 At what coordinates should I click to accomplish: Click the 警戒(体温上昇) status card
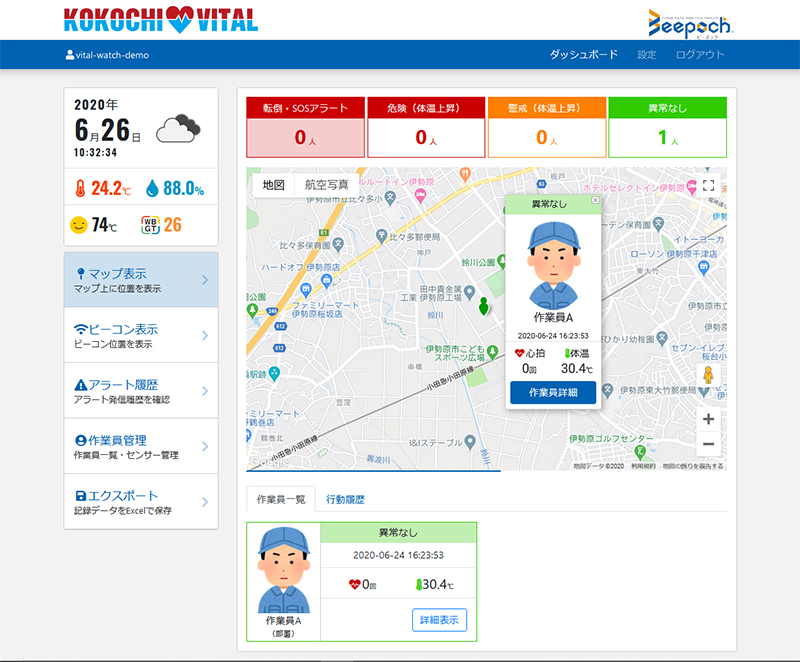(546, 127)
